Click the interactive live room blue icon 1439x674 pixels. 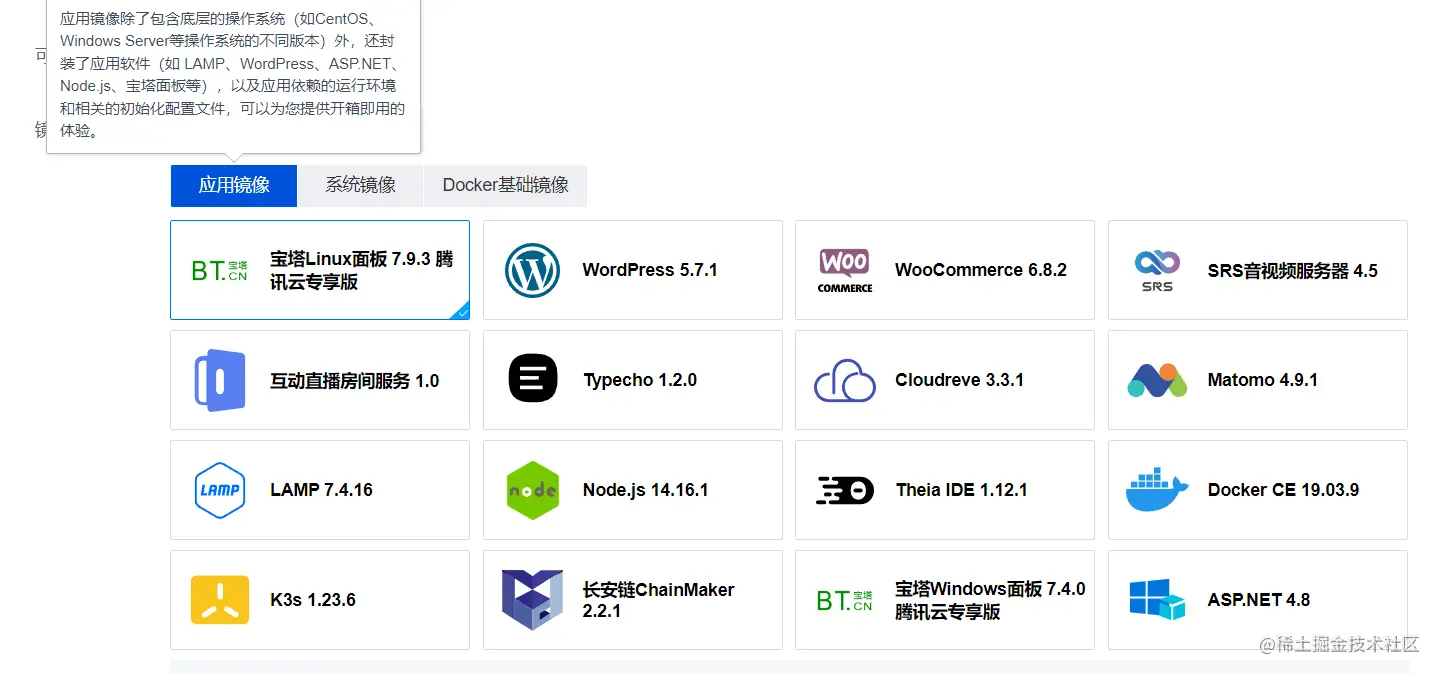tap(219, 380)
